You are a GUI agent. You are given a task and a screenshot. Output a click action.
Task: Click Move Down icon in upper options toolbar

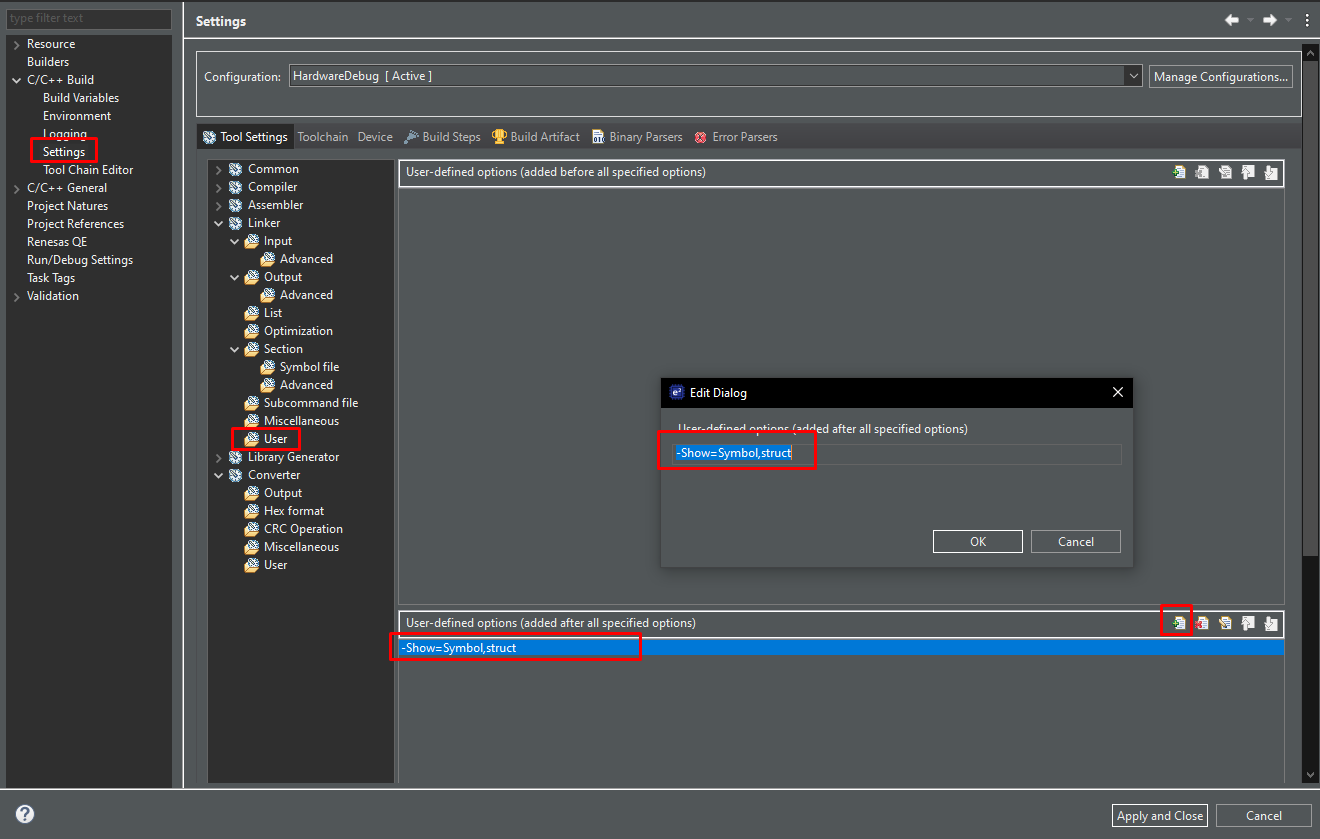(x=1271, y=172)
